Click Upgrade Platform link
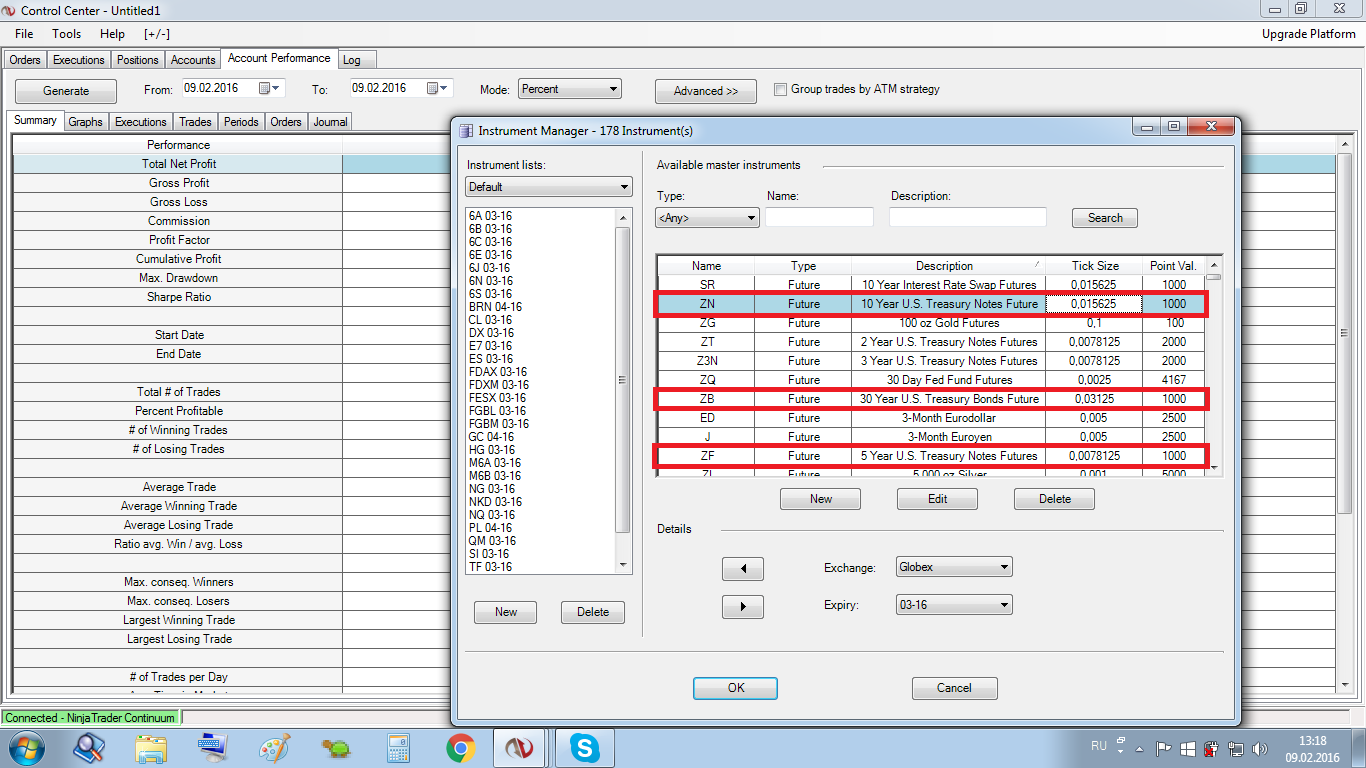The height and width of the screenshot is (768, 1366). 1309,34
